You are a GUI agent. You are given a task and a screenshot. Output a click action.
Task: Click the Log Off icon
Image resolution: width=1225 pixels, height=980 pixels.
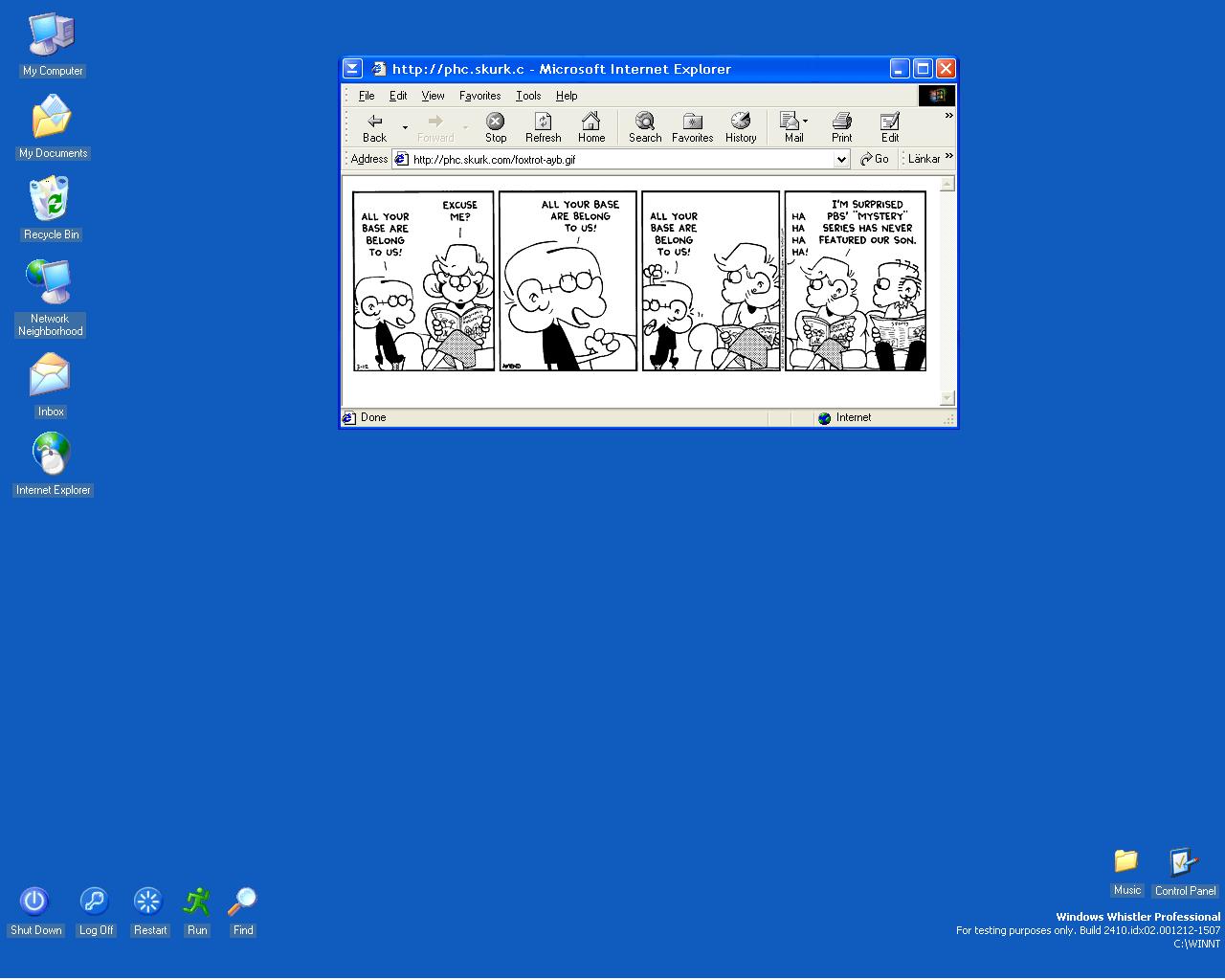point(96,911)
